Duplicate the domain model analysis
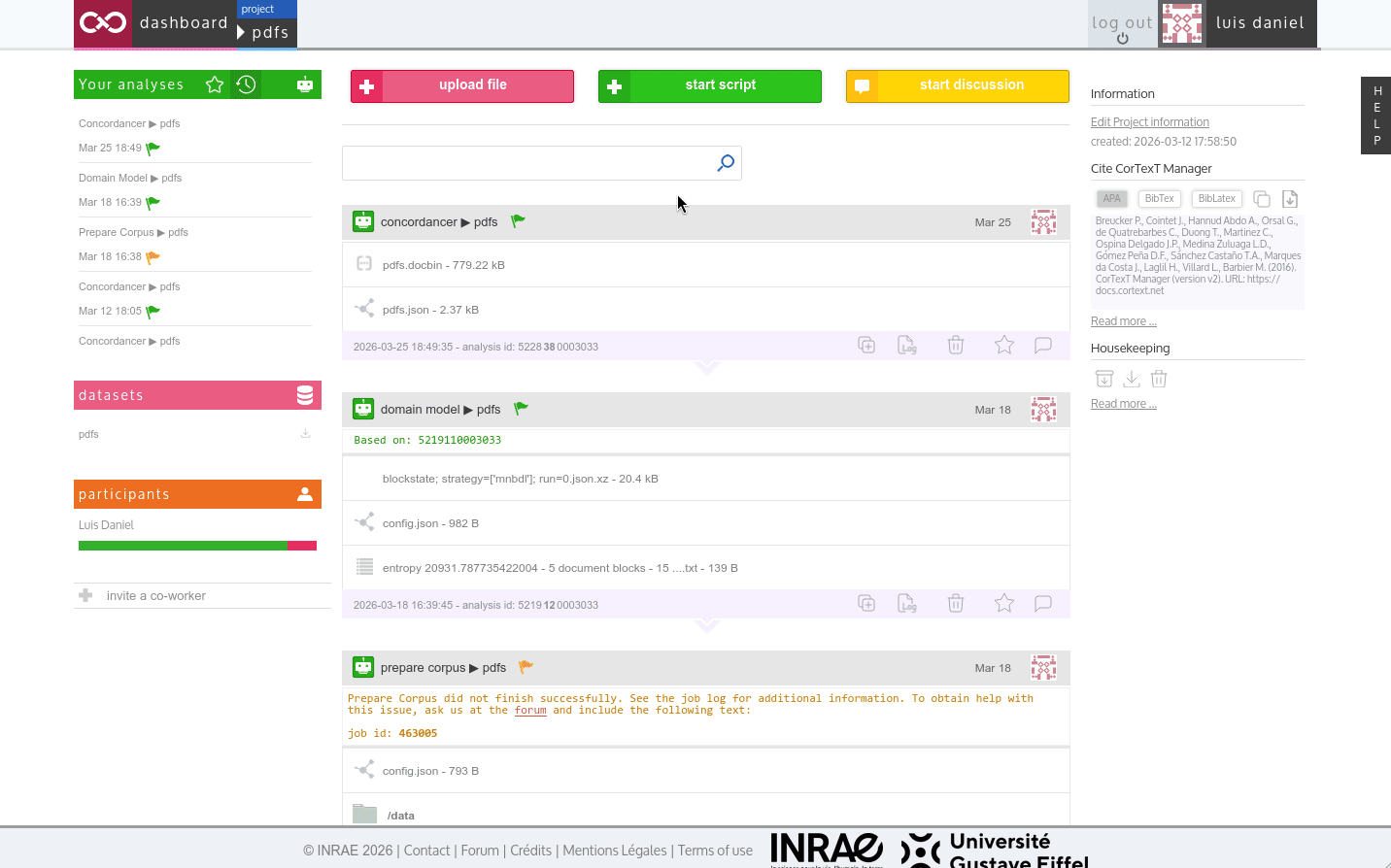Image resolution: width=1391 pixels, height=868 pixels. pos(866,604)
